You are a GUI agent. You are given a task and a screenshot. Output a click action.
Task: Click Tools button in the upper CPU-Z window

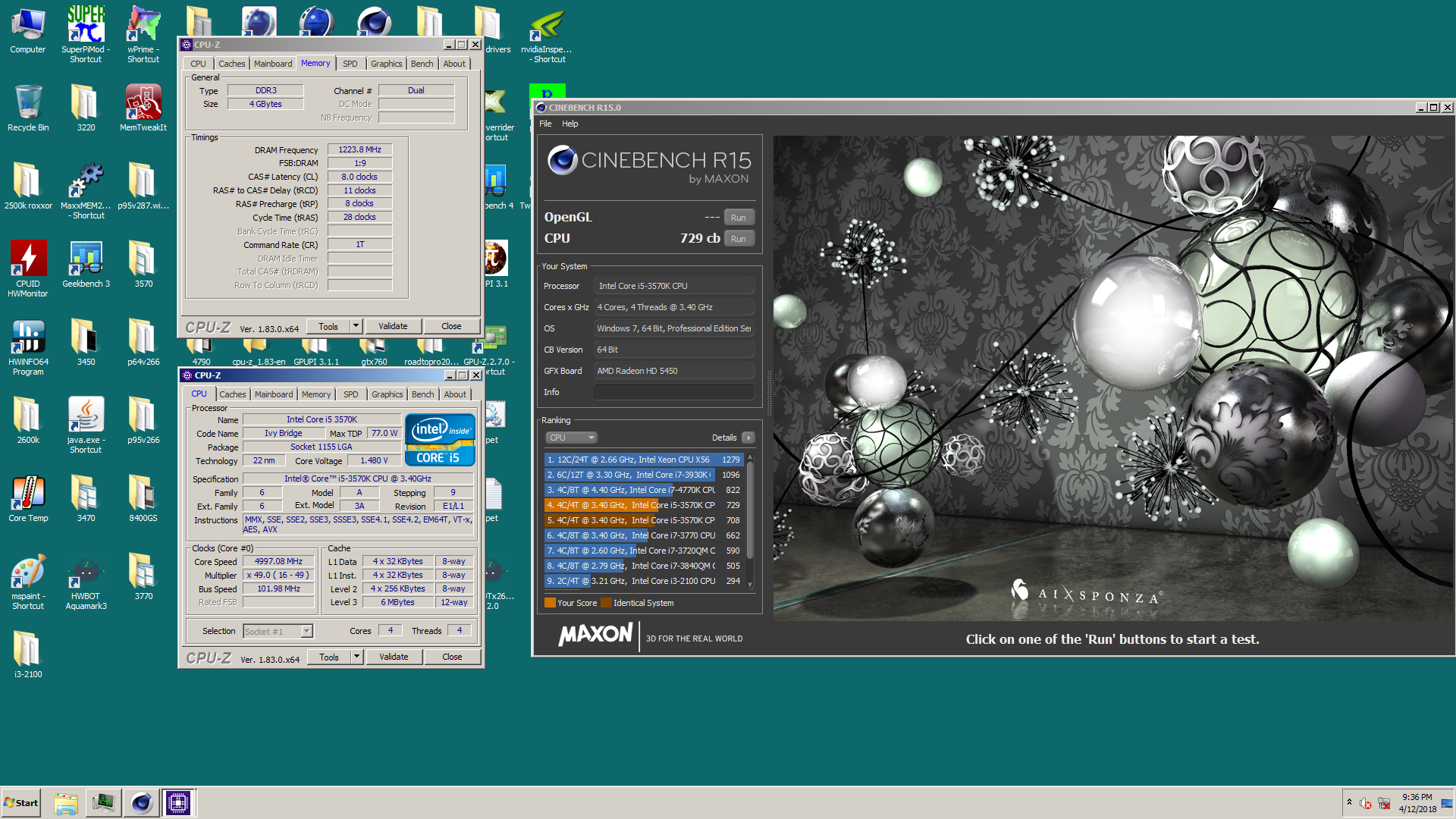pyautogui.click(x=328, y=326)
